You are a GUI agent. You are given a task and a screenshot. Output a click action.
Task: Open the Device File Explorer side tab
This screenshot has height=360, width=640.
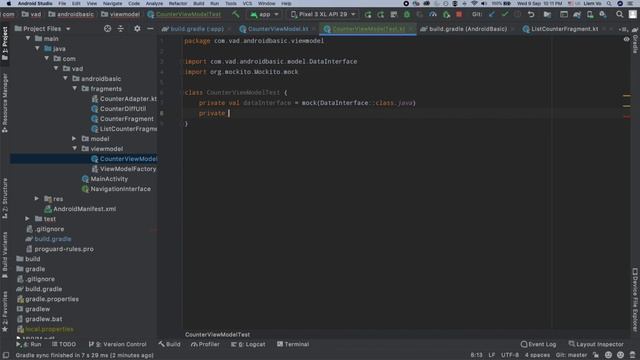click(x=635, y=299)
